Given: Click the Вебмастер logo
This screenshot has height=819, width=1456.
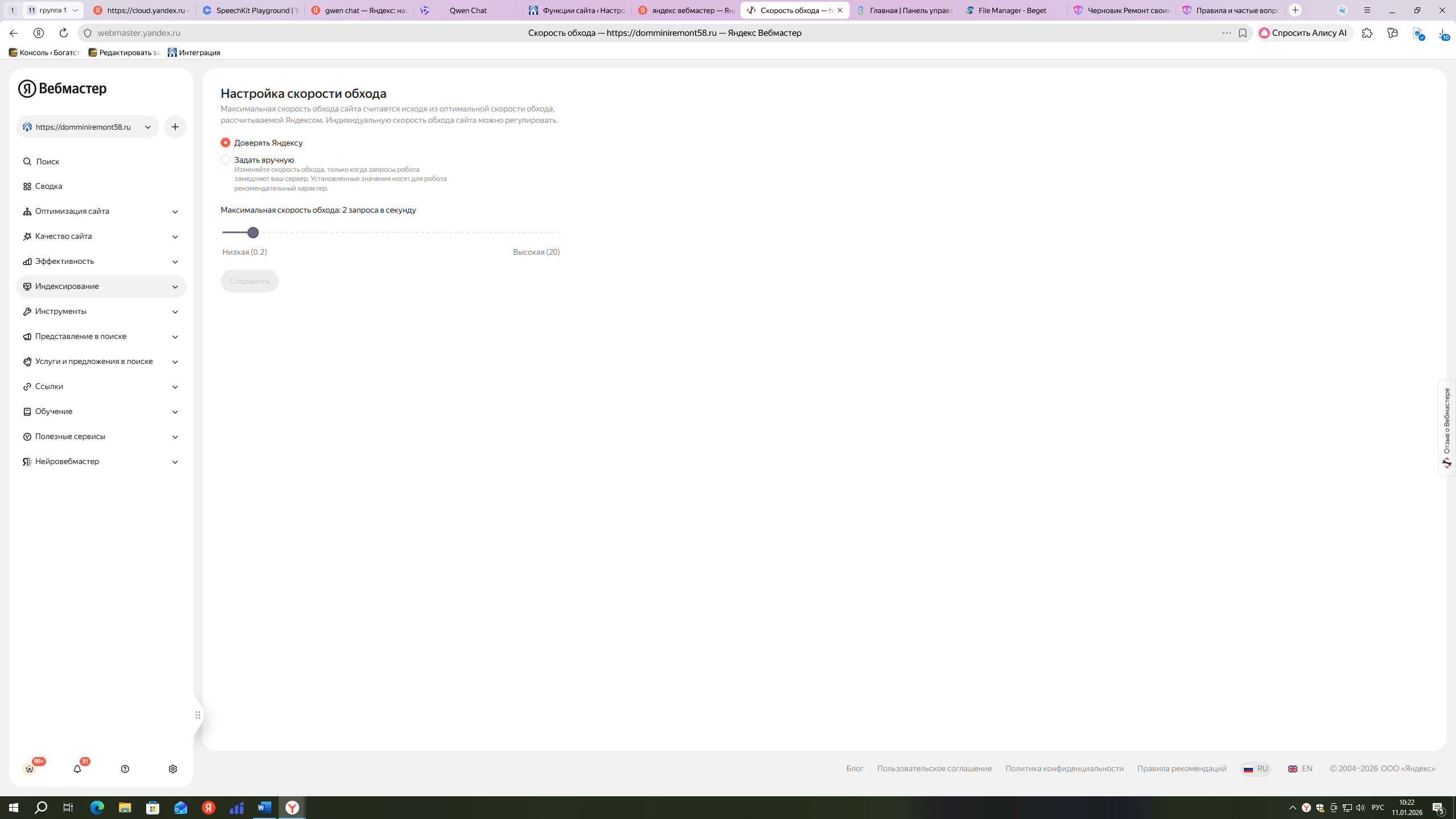Looking at the screenshot, I should [63, 89].
